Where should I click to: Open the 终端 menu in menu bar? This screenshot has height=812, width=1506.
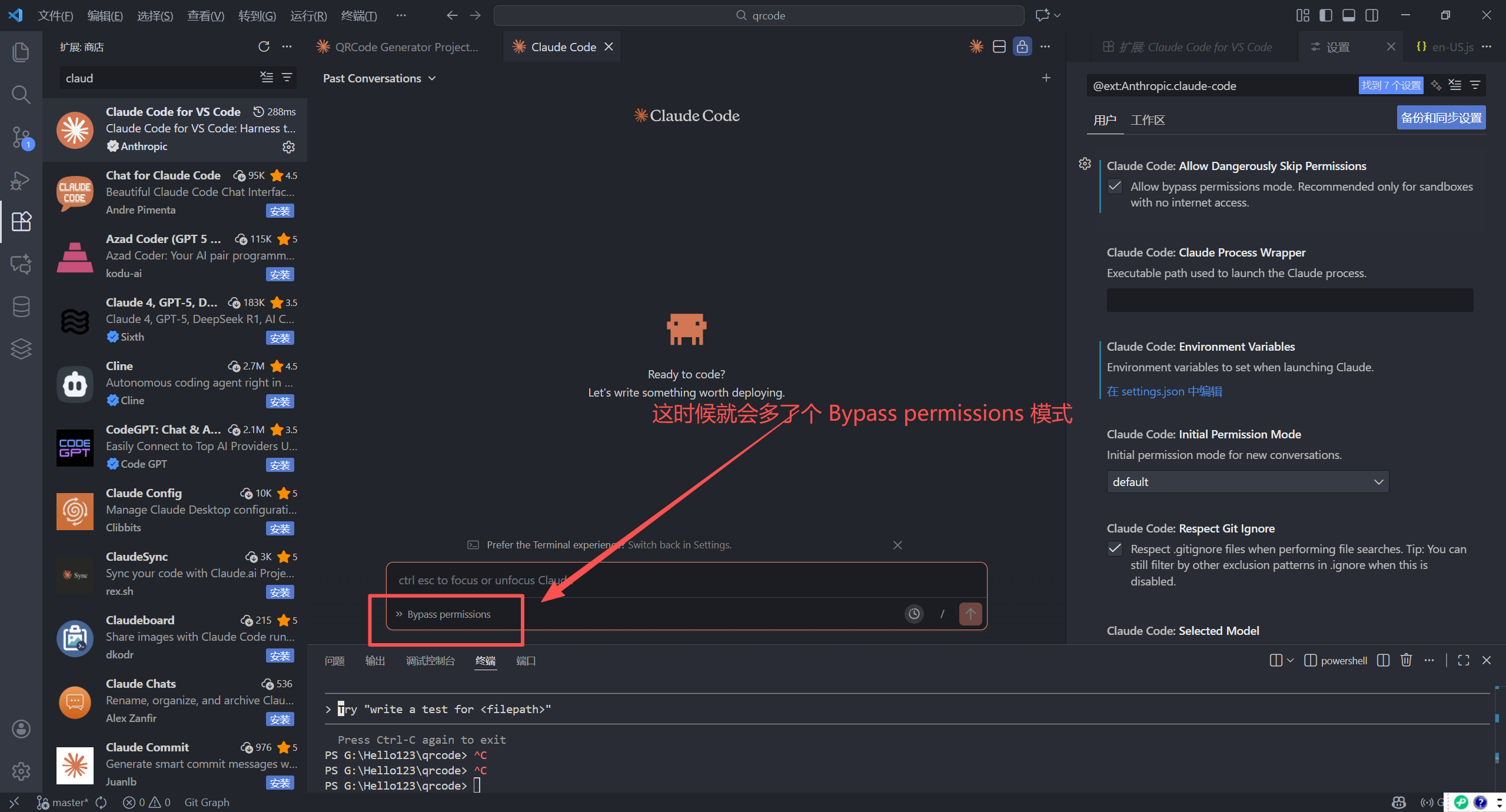(x=358, y=15)
